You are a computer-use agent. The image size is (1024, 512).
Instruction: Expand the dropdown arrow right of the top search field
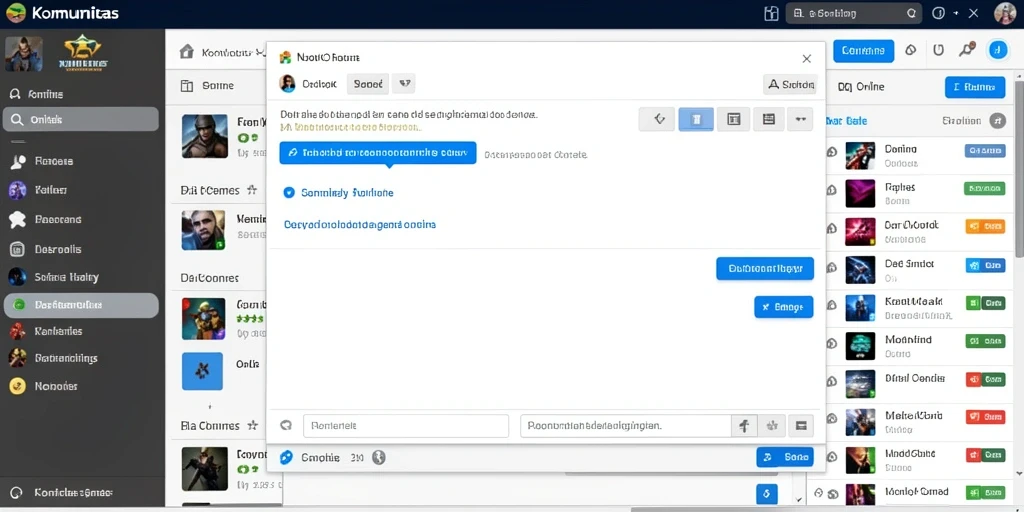[956, 13]
